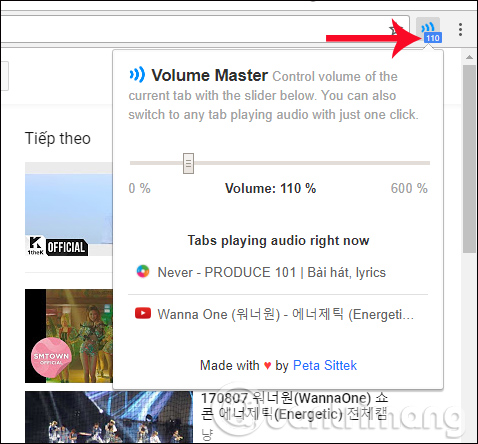Click the Volume Master logo in popup header
This screenshot has height=444, width=478.
tap(137, 75)
